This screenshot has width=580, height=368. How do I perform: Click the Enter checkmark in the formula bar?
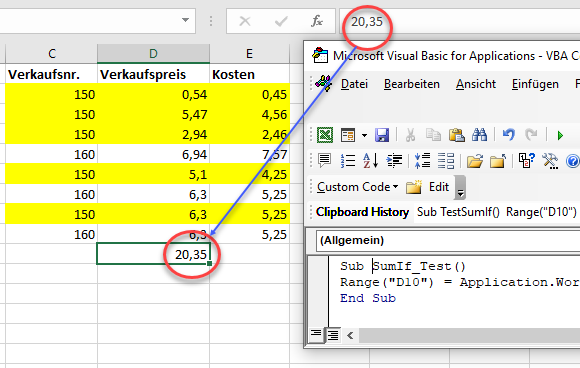coord(281,21)
